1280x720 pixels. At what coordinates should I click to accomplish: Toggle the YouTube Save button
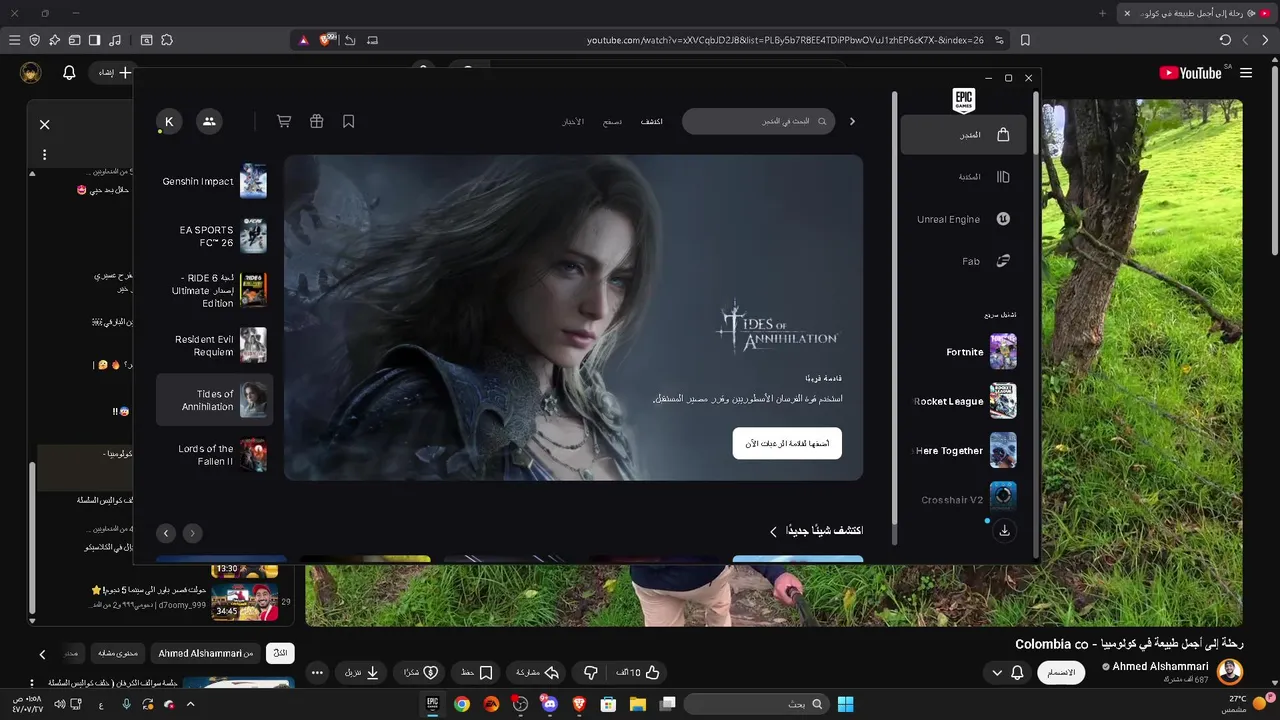tap(476, 672)
